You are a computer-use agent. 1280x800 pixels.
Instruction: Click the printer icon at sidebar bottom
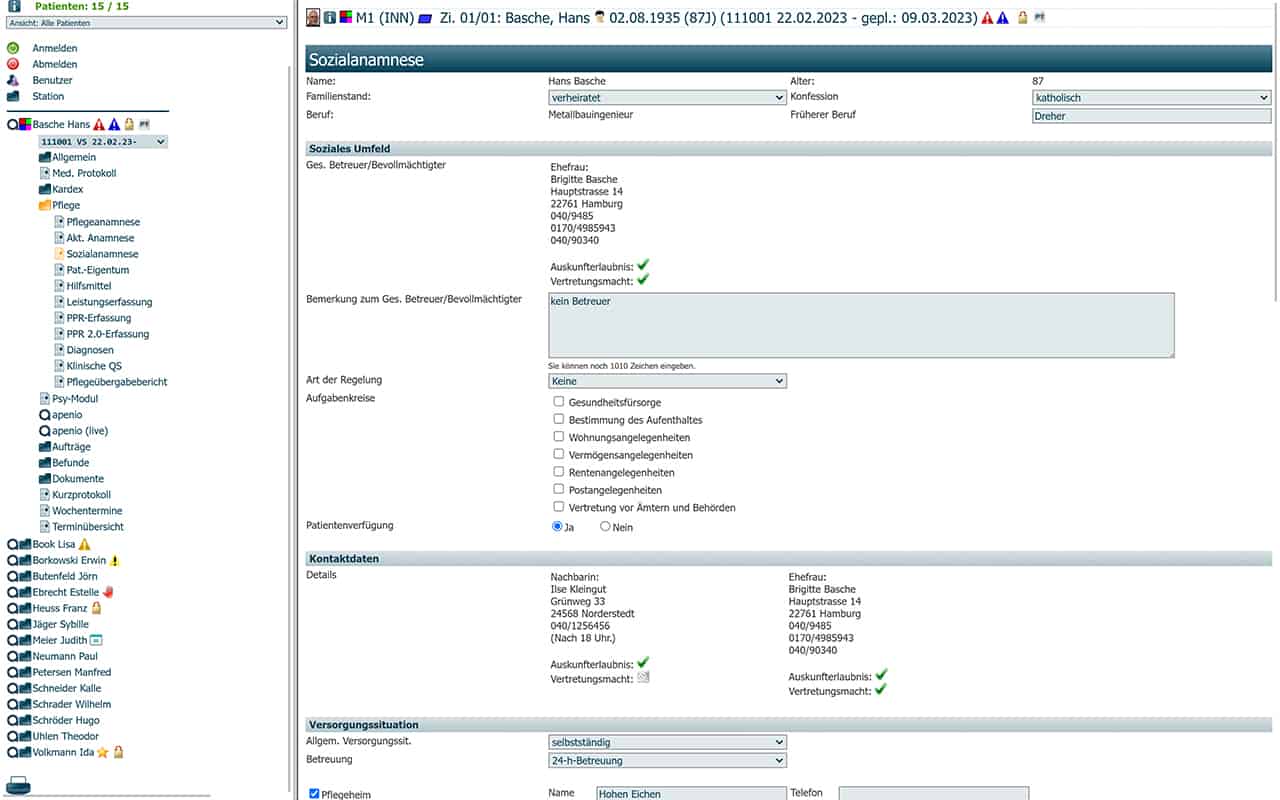pyautogui.click(x=18, y=784)
